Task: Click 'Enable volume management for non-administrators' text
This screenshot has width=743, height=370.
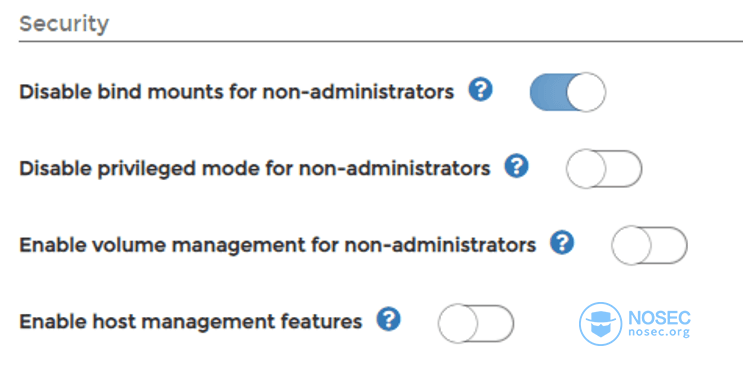Action: point(277,245)
